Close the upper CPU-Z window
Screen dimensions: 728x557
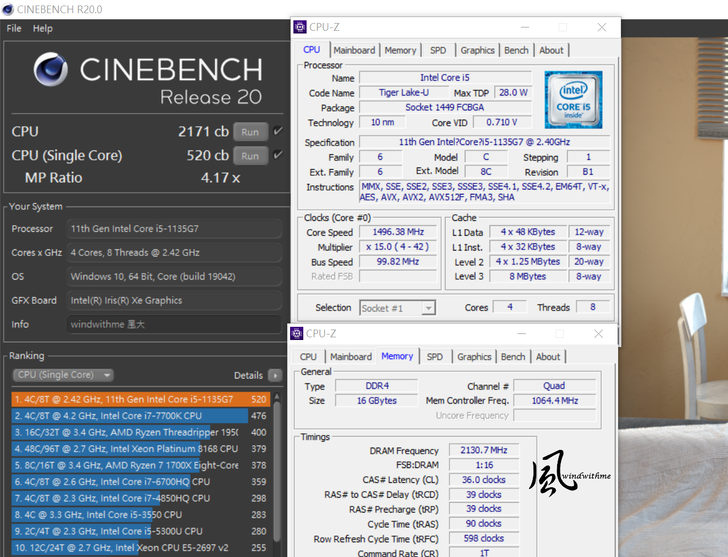pos(601,27)
